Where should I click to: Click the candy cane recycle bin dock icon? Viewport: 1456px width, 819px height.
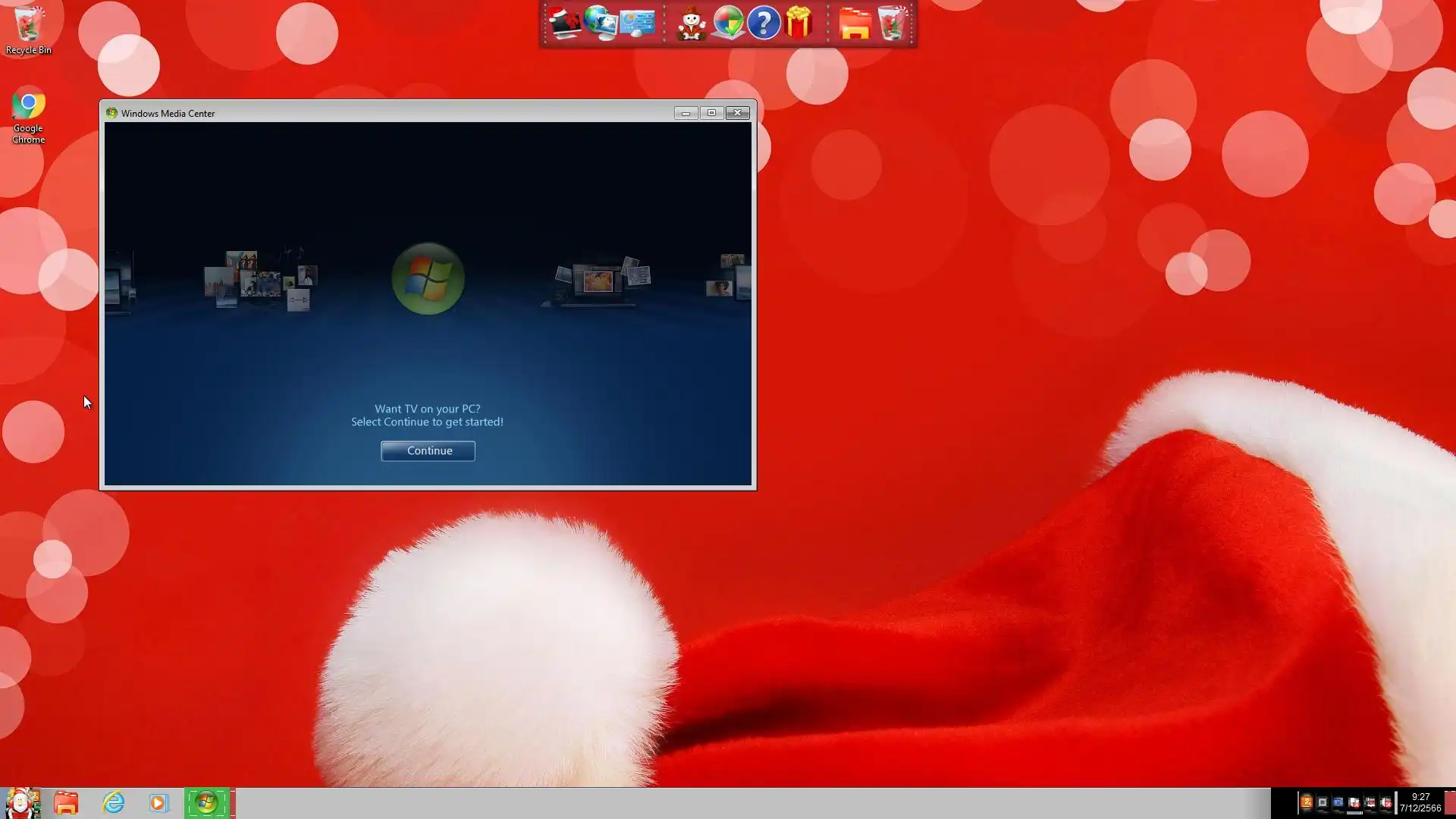click(892, 24)
